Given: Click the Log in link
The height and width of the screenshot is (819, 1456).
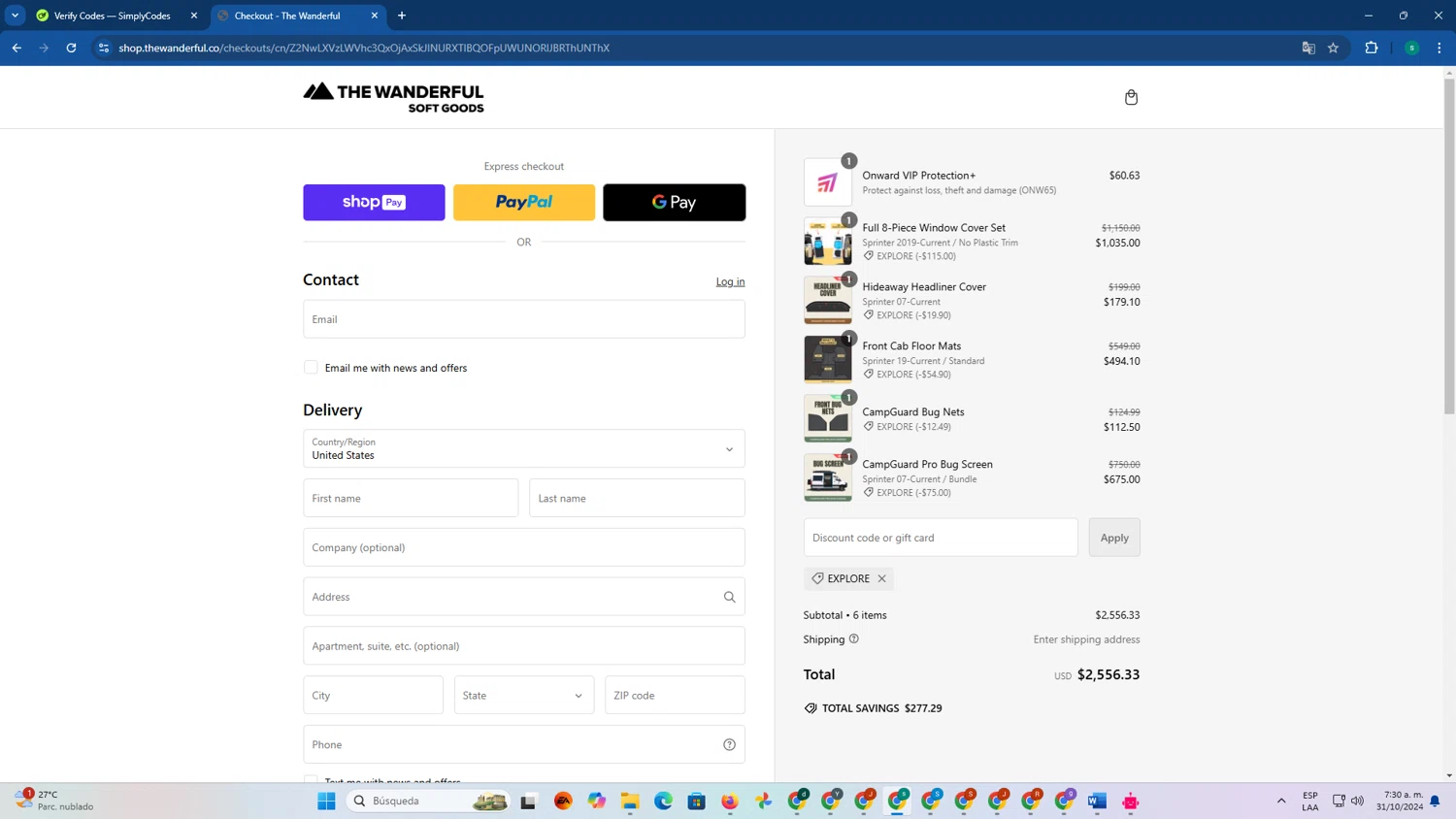Looking at the screenshot, I should point(730,281).
